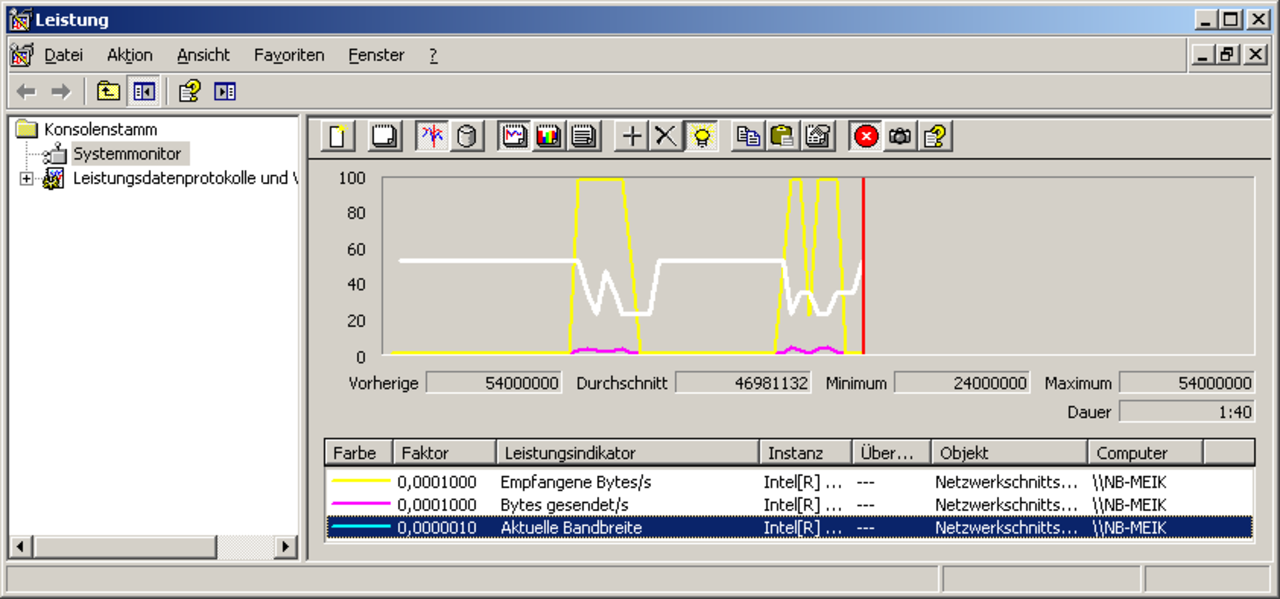Screen dimensions: 1280x599
Task: Restore the inner console child window
Action: point(1228,55)
